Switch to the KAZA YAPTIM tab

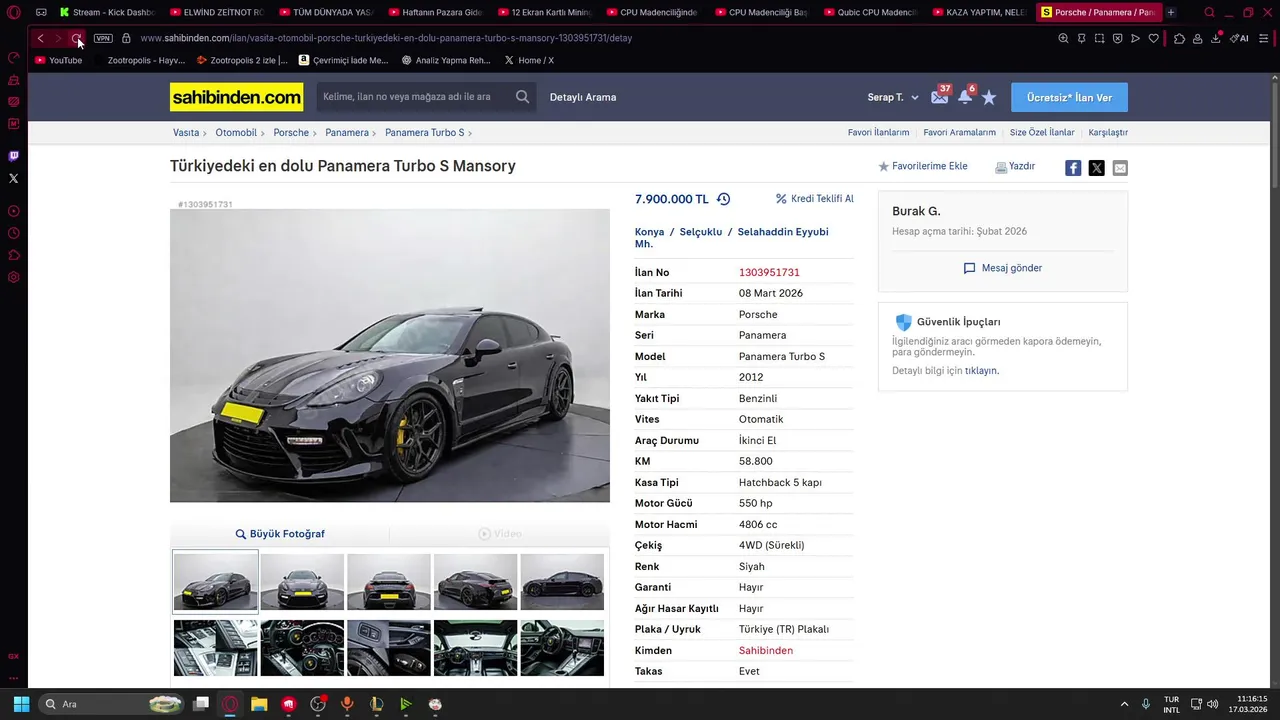tap(979, 12)
